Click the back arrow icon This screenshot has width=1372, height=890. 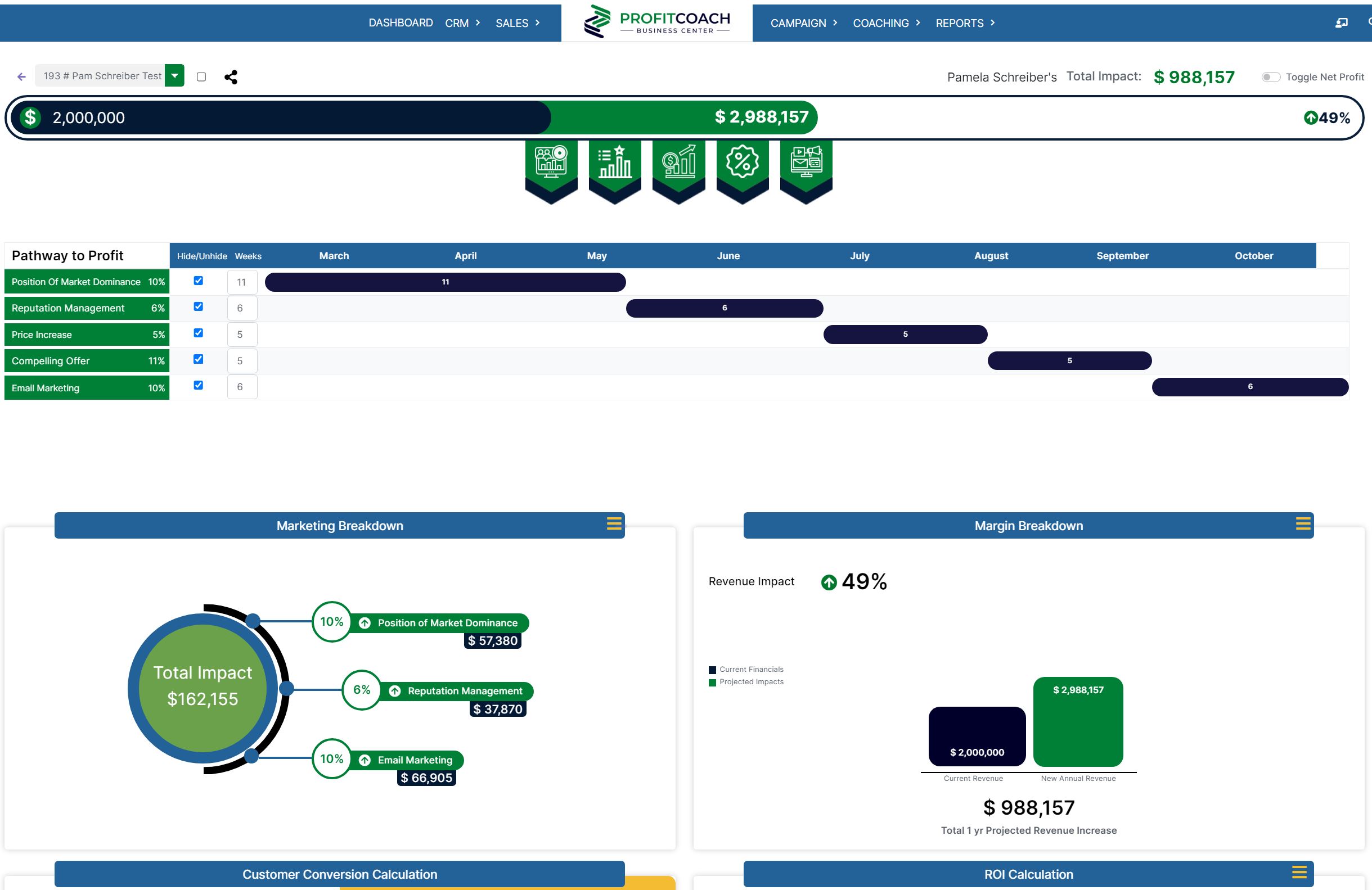pos(21,76)
